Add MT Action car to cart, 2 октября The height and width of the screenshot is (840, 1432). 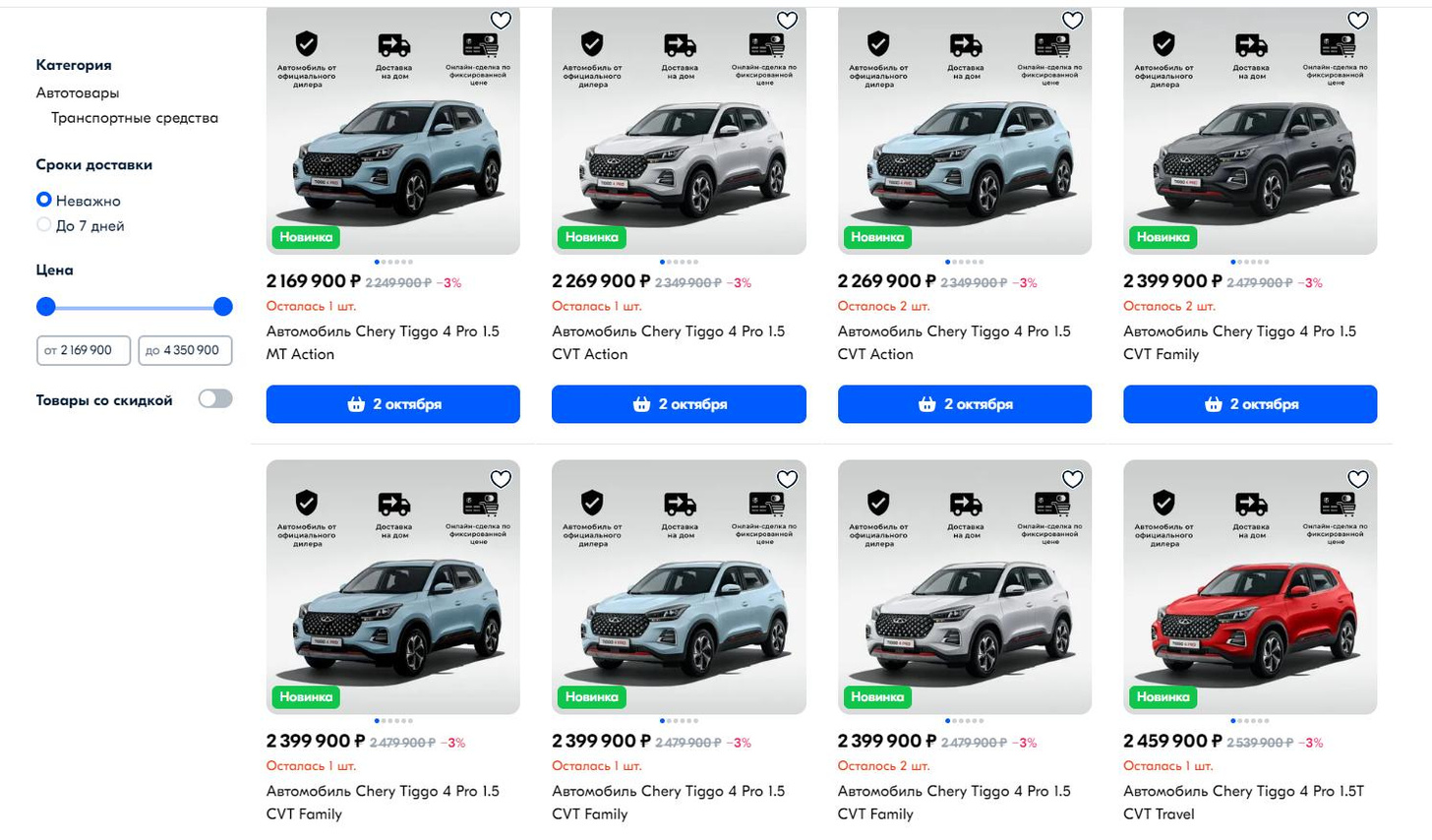click(x=392, y=404)
